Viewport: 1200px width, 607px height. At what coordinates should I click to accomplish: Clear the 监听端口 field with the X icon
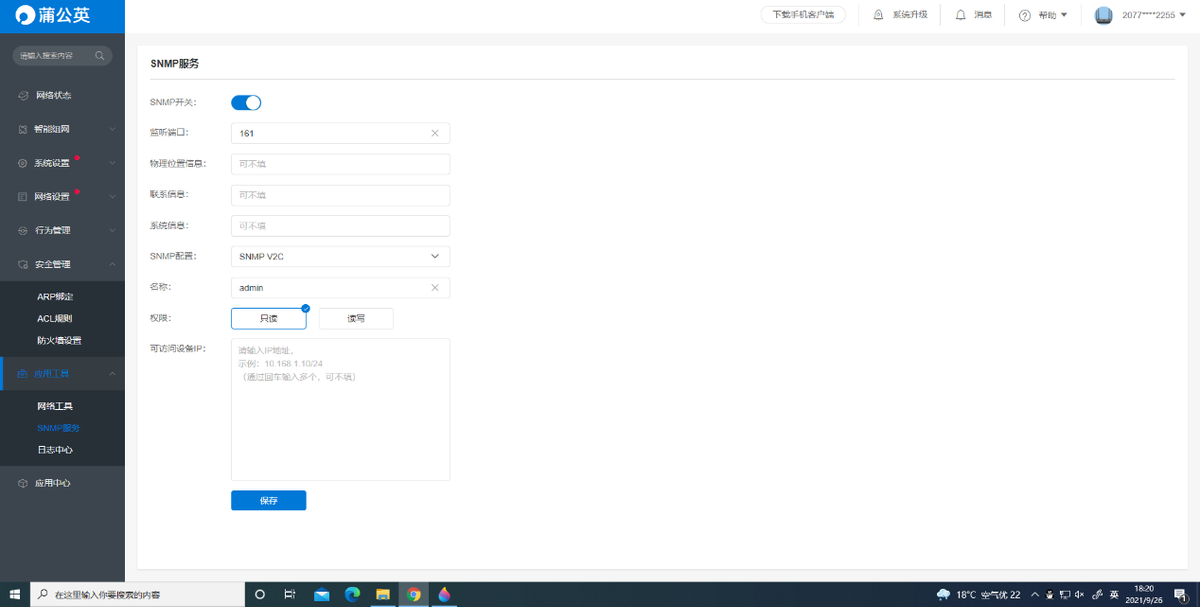tap(435, 133)
